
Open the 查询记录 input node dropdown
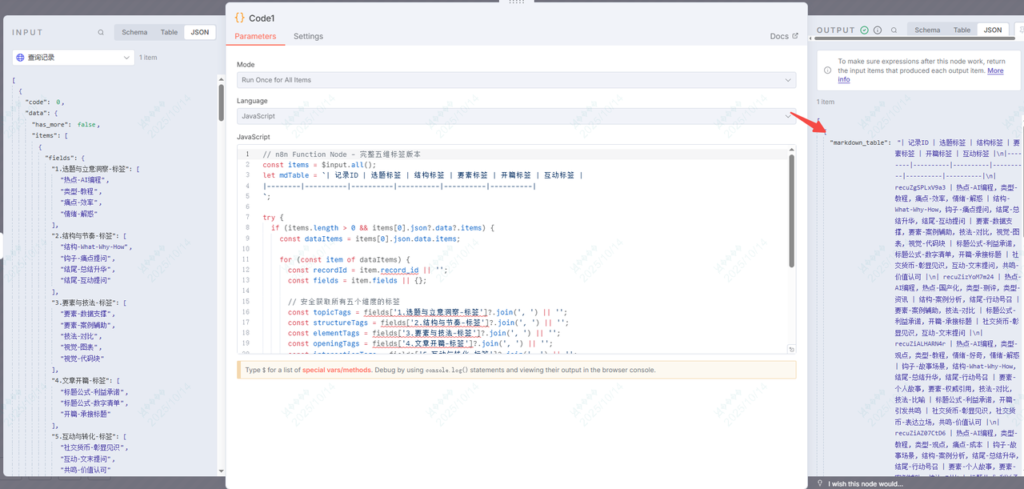72,58
